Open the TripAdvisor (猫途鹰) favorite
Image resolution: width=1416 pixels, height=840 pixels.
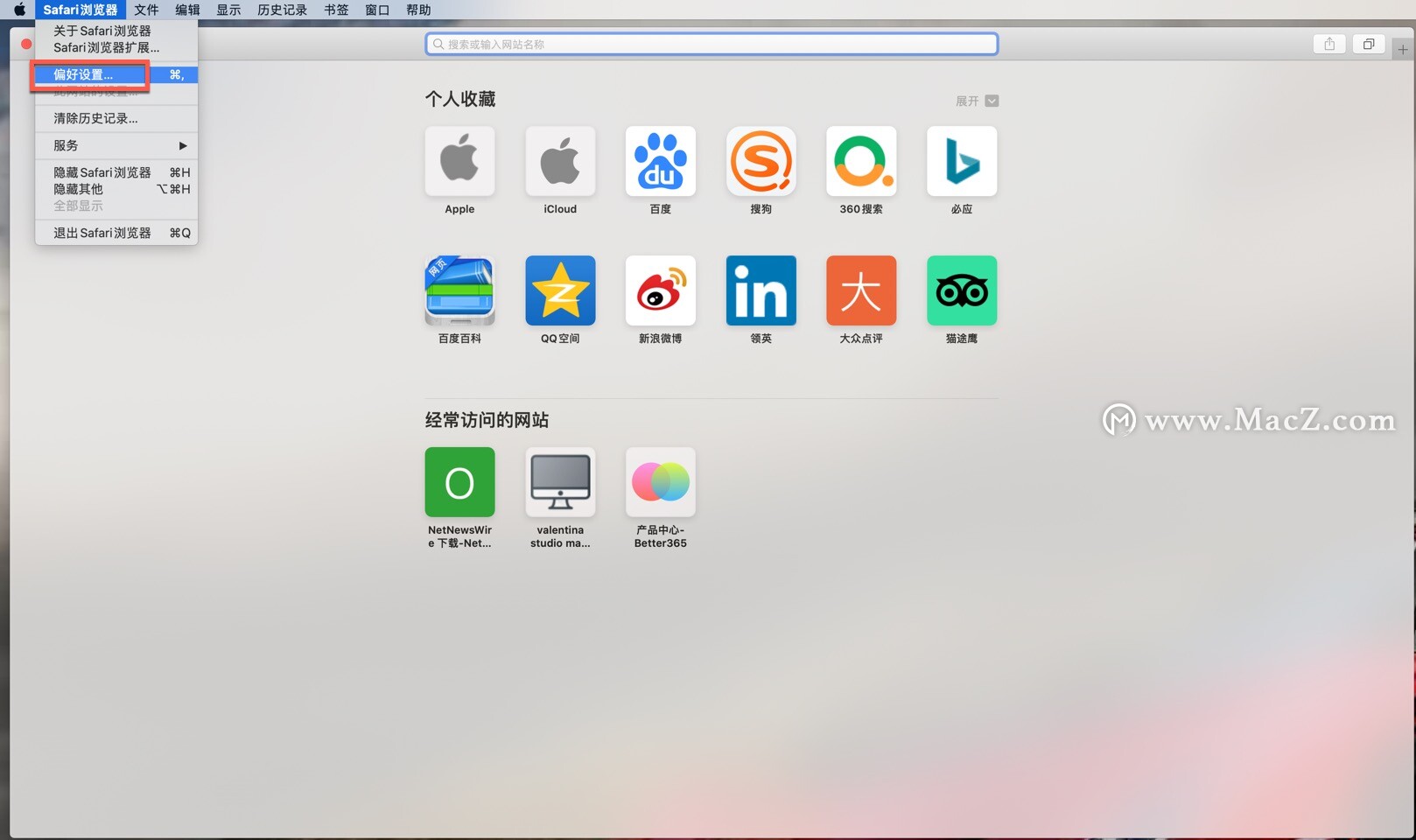(x=962, y=290)
